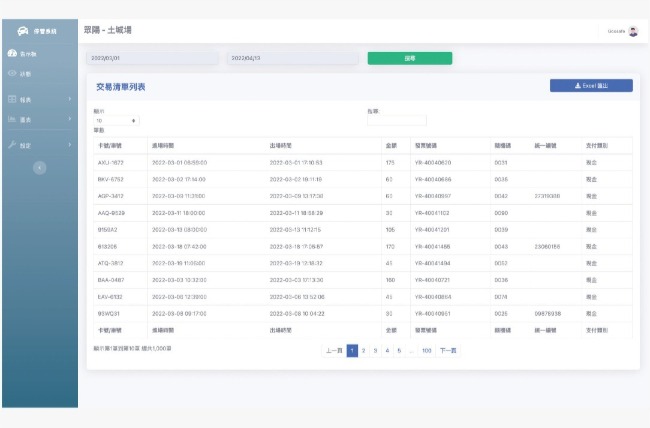
Task: Click the bar chart icon in sidebar
Action: tap(12, 120)
